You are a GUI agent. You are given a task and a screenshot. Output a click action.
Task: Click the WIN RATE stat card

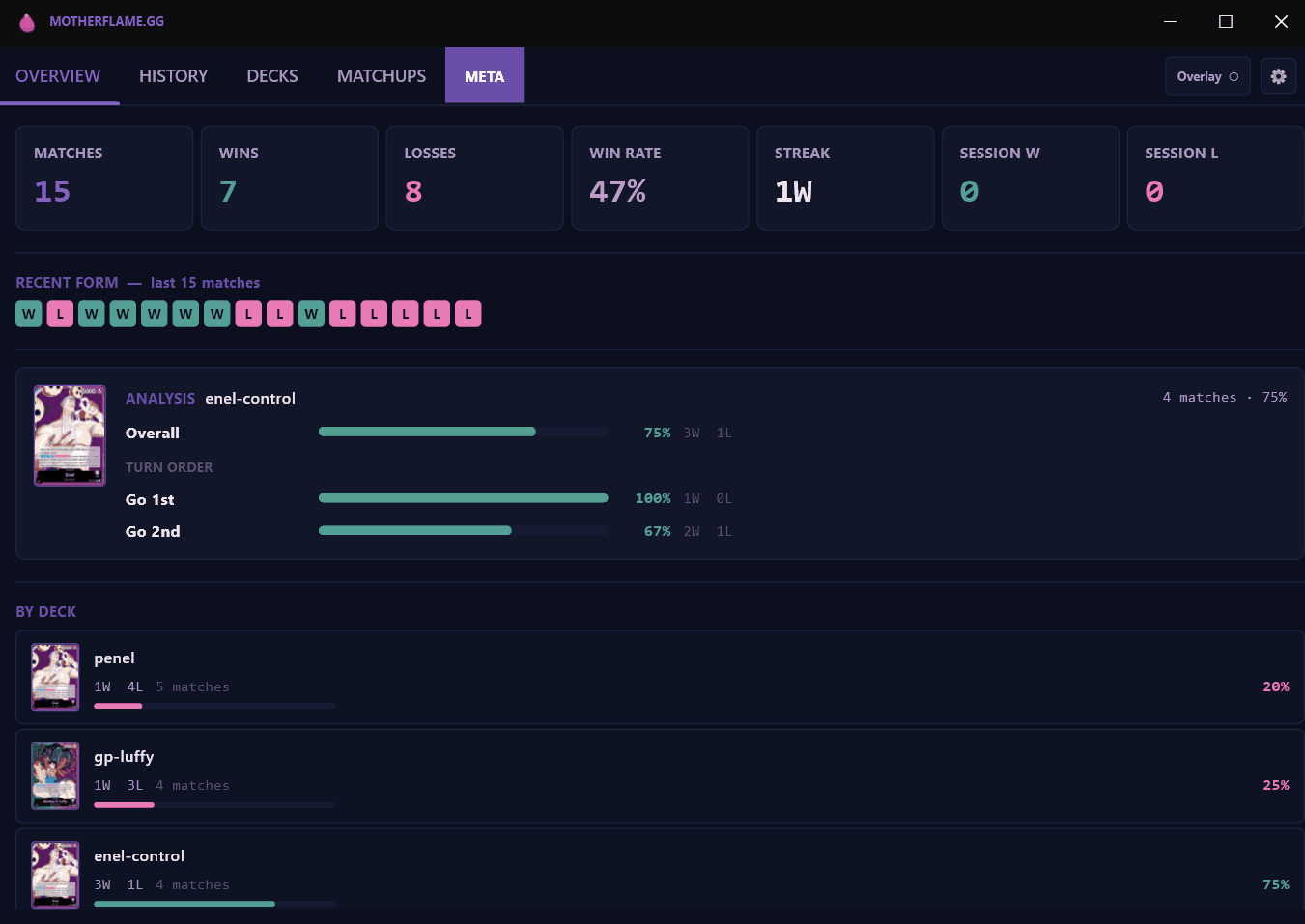[660, 178]
